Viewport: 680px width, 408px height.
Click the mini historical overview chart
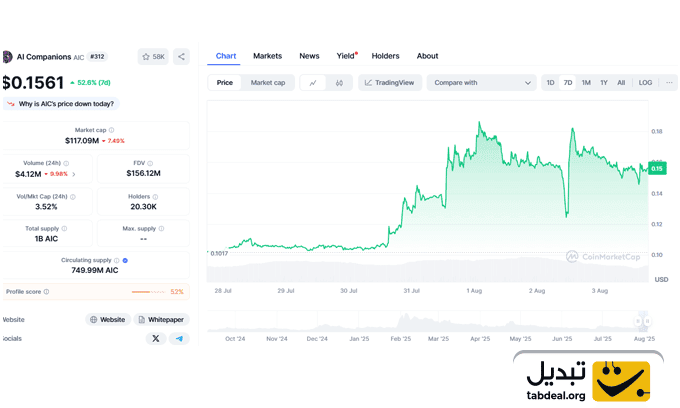428,321
